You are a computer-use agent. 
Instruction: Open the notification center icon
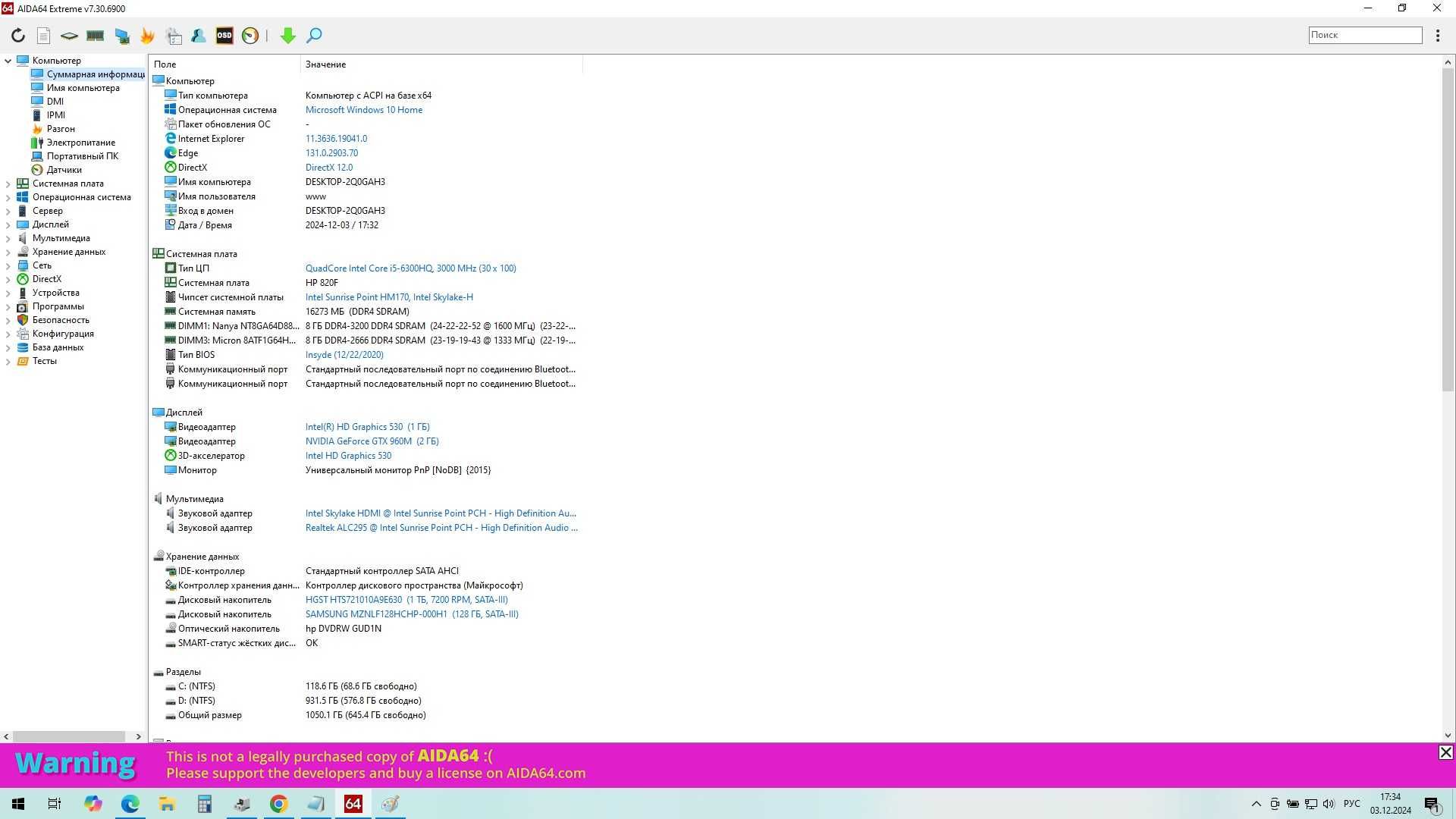1431,804
